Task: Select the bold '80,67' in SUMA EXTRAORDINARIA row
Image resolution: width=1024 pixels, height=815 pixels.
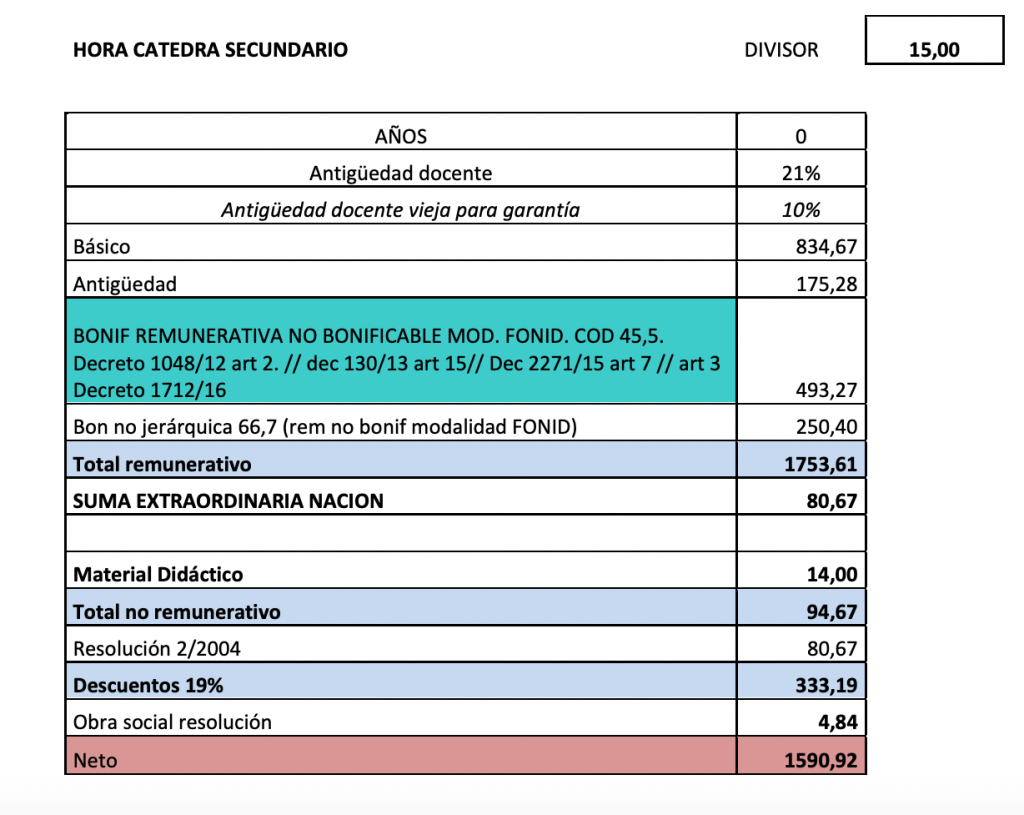Action: (x=831, y=501)
